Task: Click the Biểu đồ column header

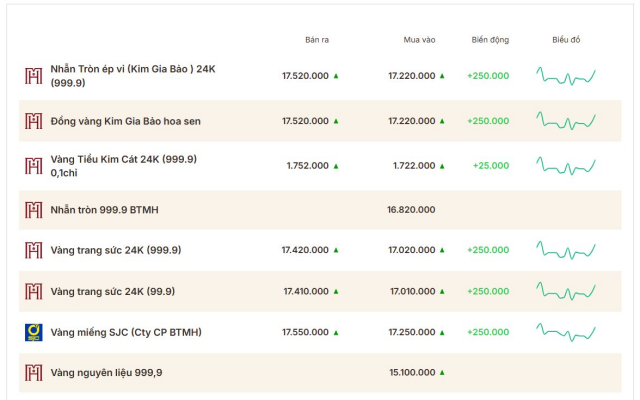Action: (566, 40)
